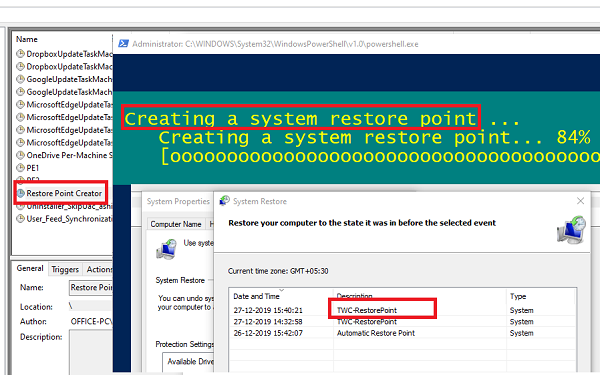Click the OFFICE-PC author value
The image size is (600, 375).
point(91,321)
